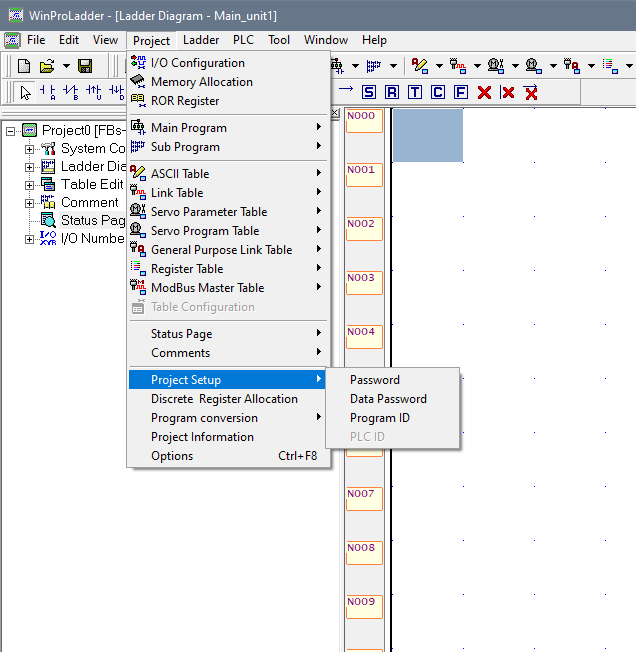Choose Options Ctrl+F8 menu entry
Screen dimensions: 636x652
pos(228,456)
